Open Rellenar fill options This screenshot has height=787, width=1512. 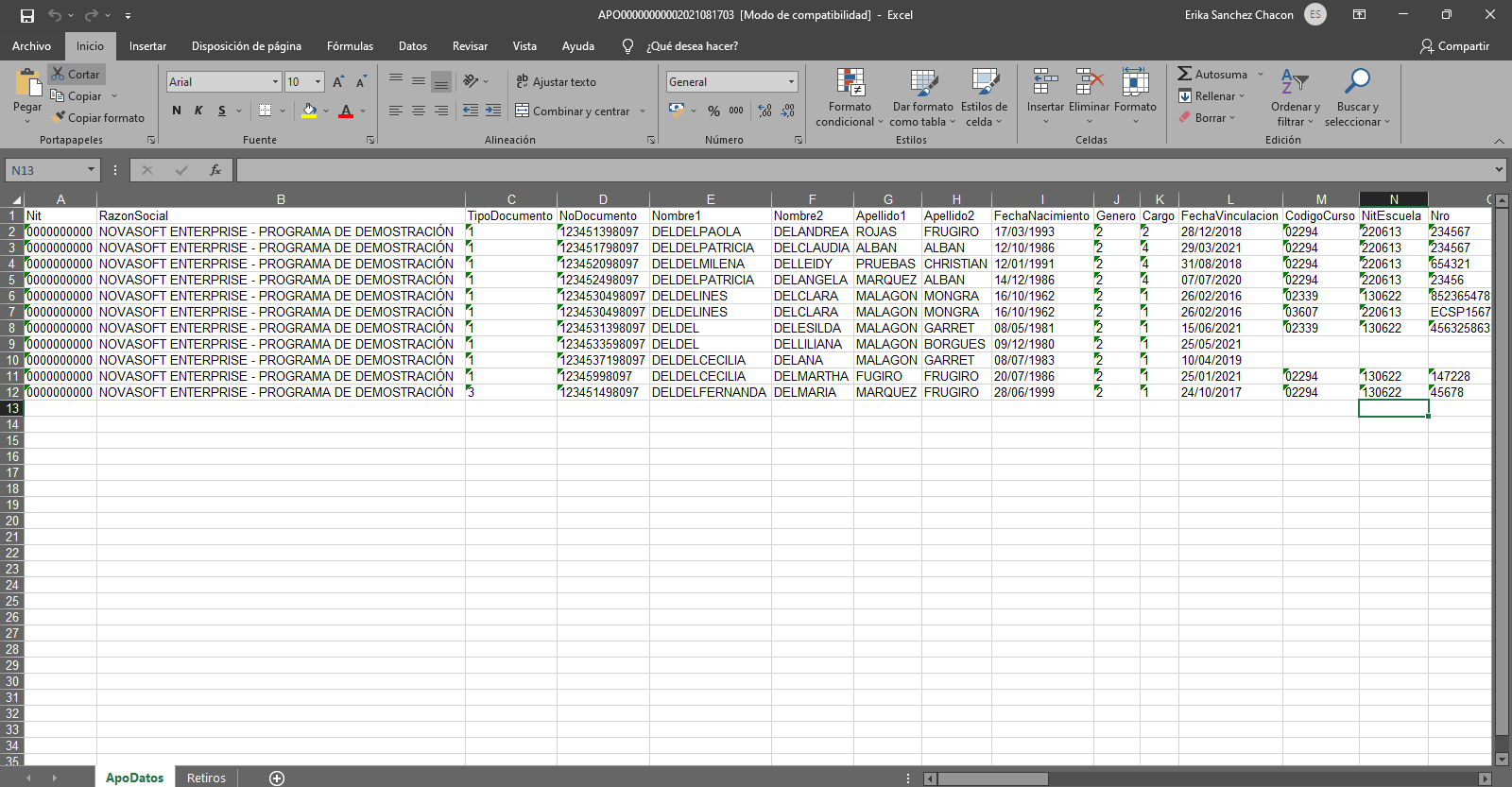pyautogui.click(x=1211, y=96)
